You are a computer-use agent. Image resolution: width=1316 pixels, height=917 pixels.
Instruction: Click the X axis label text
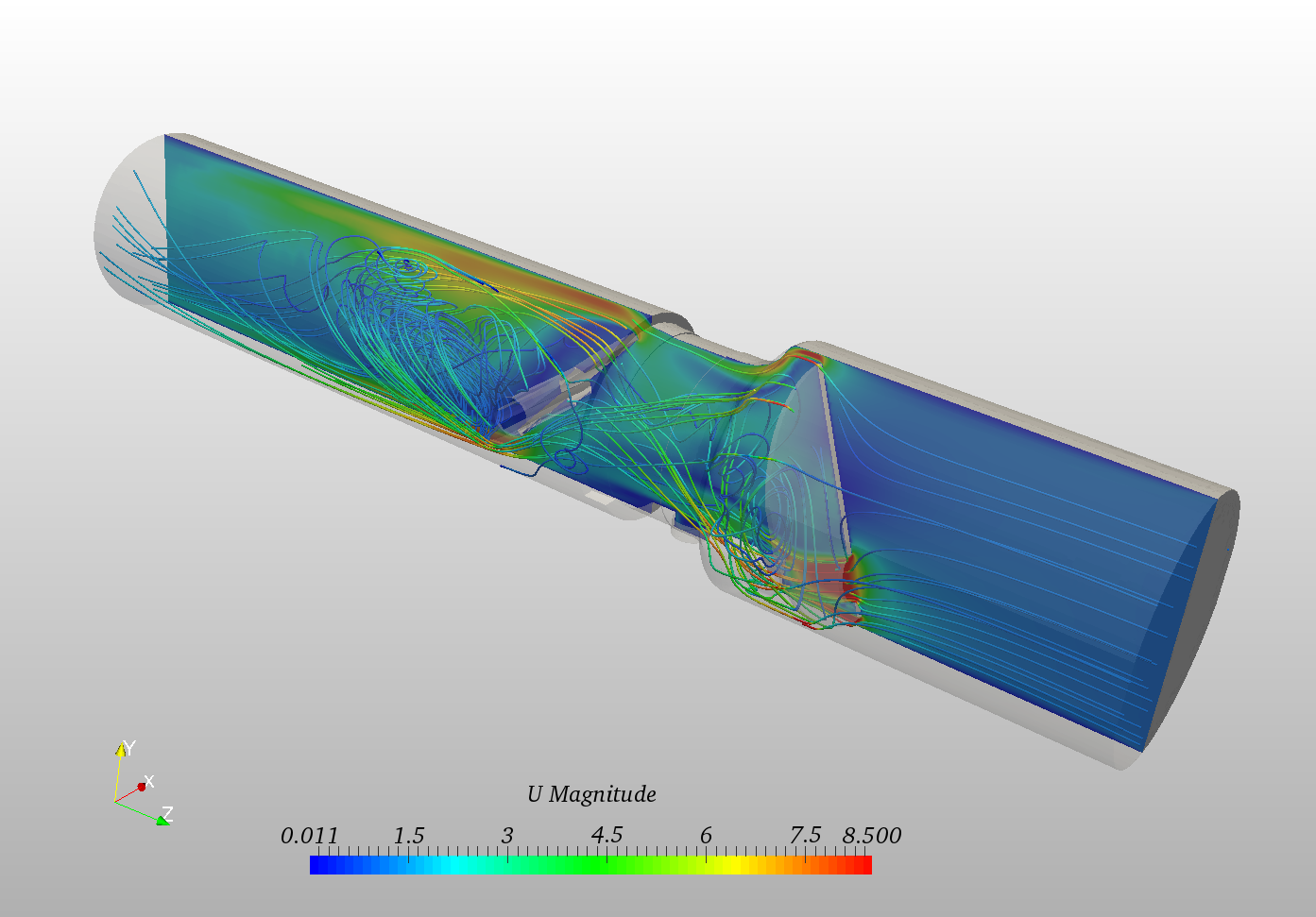point(149,780)
